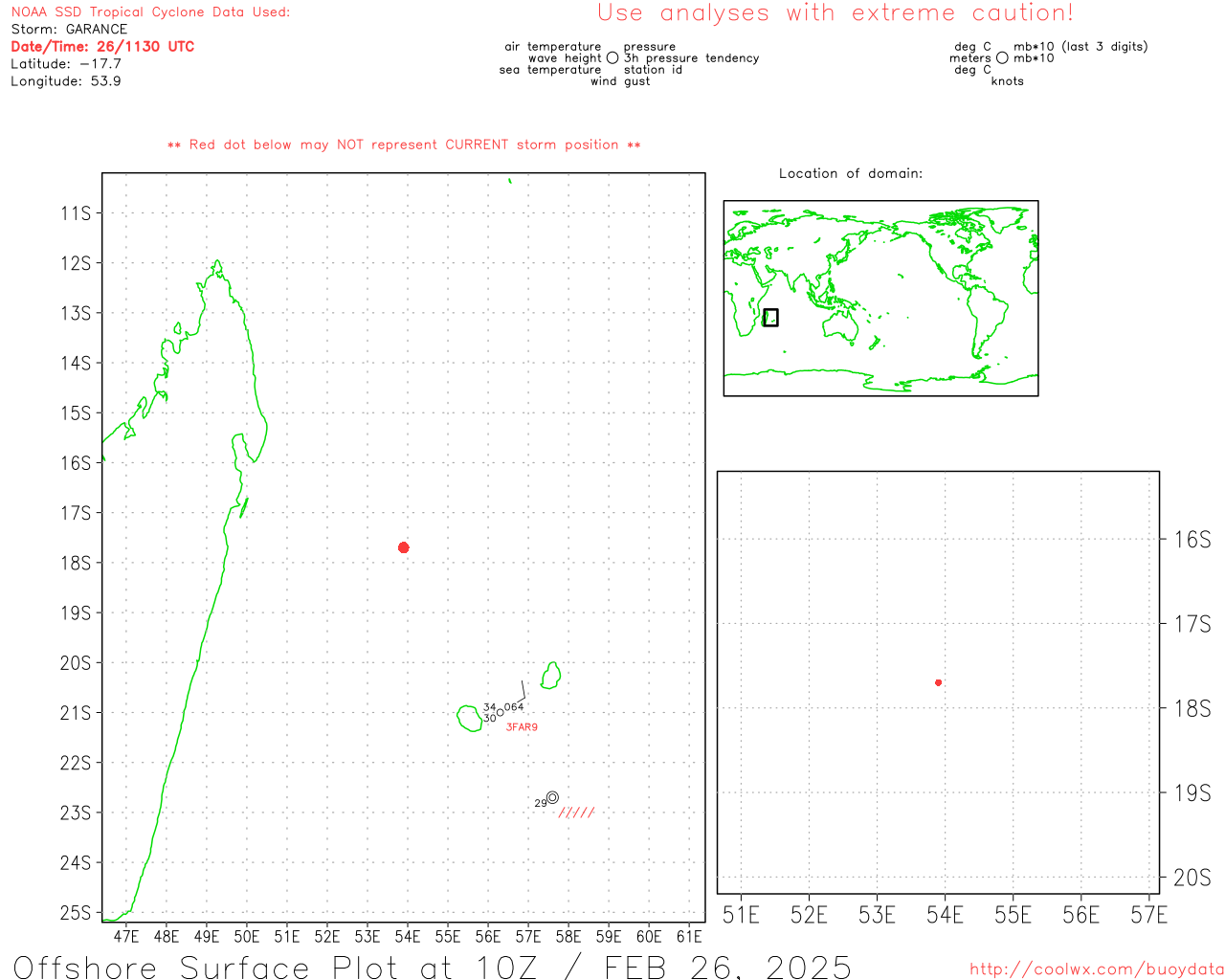Screen dimensions: 1225x980
Task: Click the legend circle beside meters
Action: (x=1002, y=58)
